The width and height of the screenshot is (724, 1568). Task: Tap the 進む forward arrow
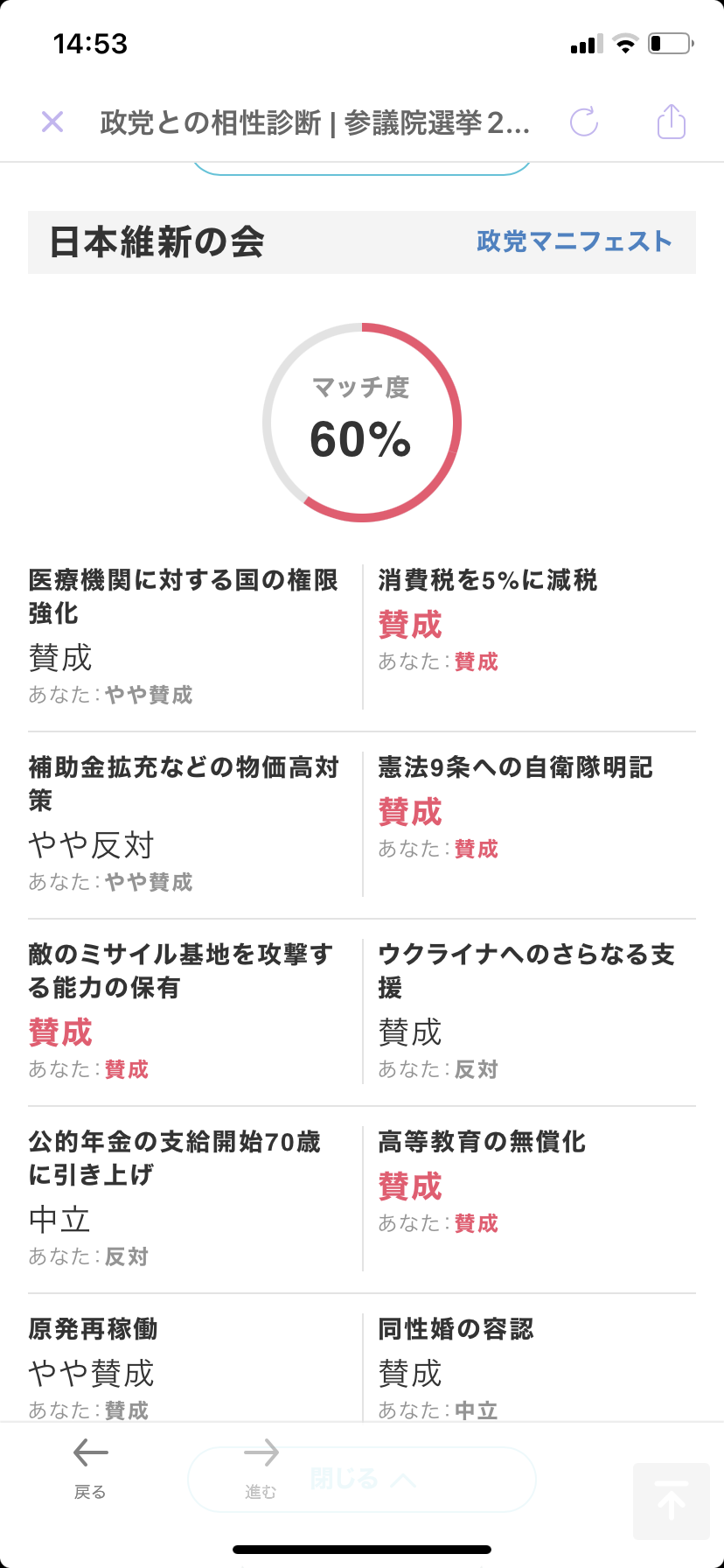261,1466
